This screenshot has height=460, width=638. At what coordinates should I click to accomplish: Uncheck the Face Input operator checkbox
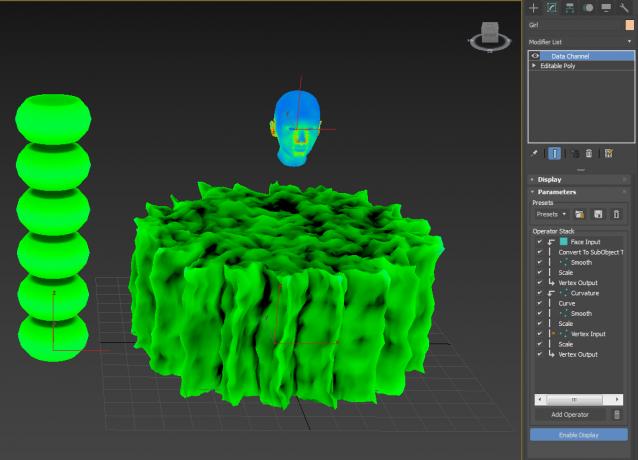pos(539,242)
